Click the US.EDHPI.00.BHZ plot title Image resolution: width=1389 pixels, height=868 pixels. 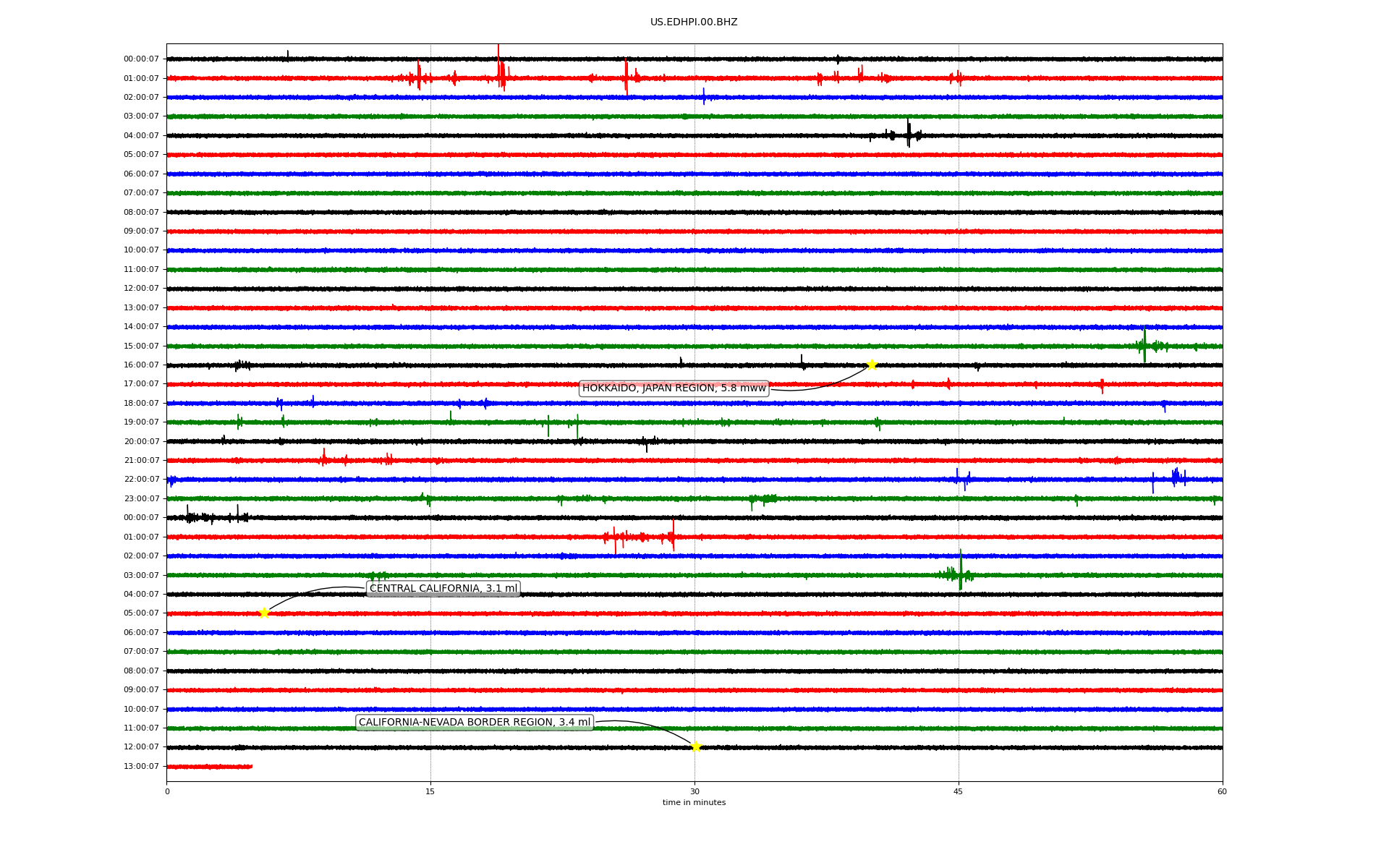[x=694, y=22]
